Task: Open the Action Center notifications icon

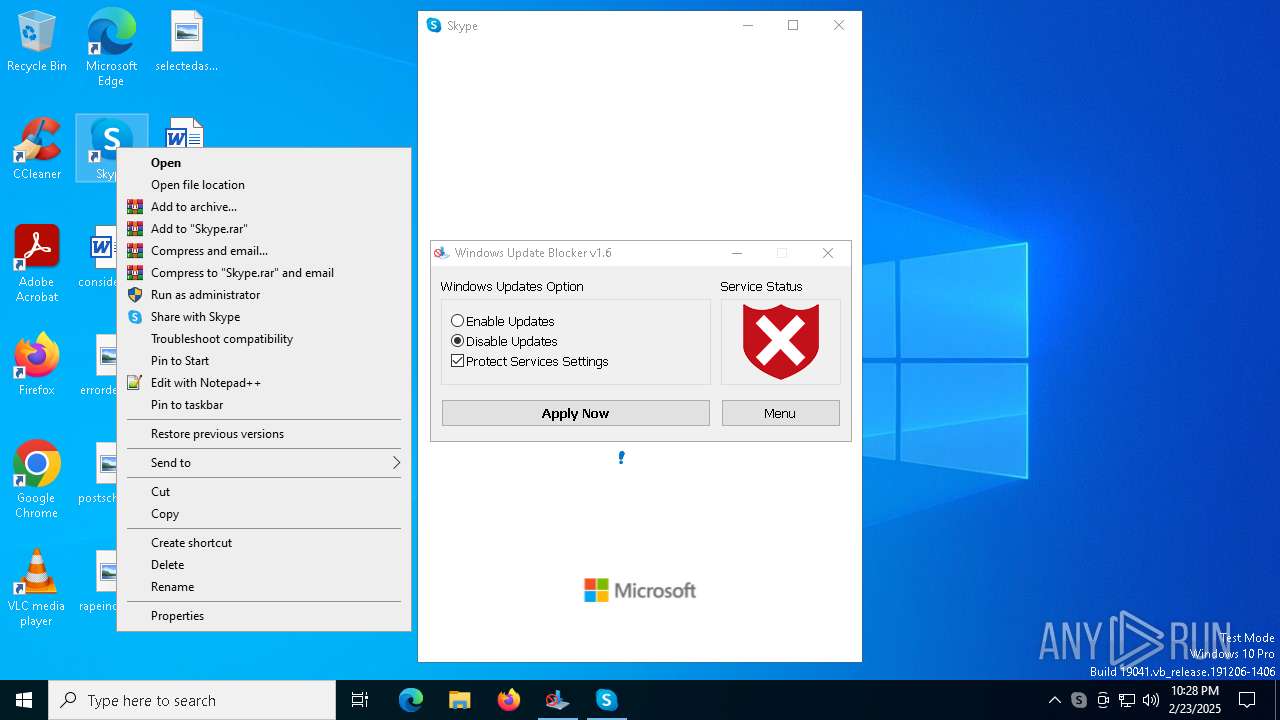Action: coord(1247,700)
